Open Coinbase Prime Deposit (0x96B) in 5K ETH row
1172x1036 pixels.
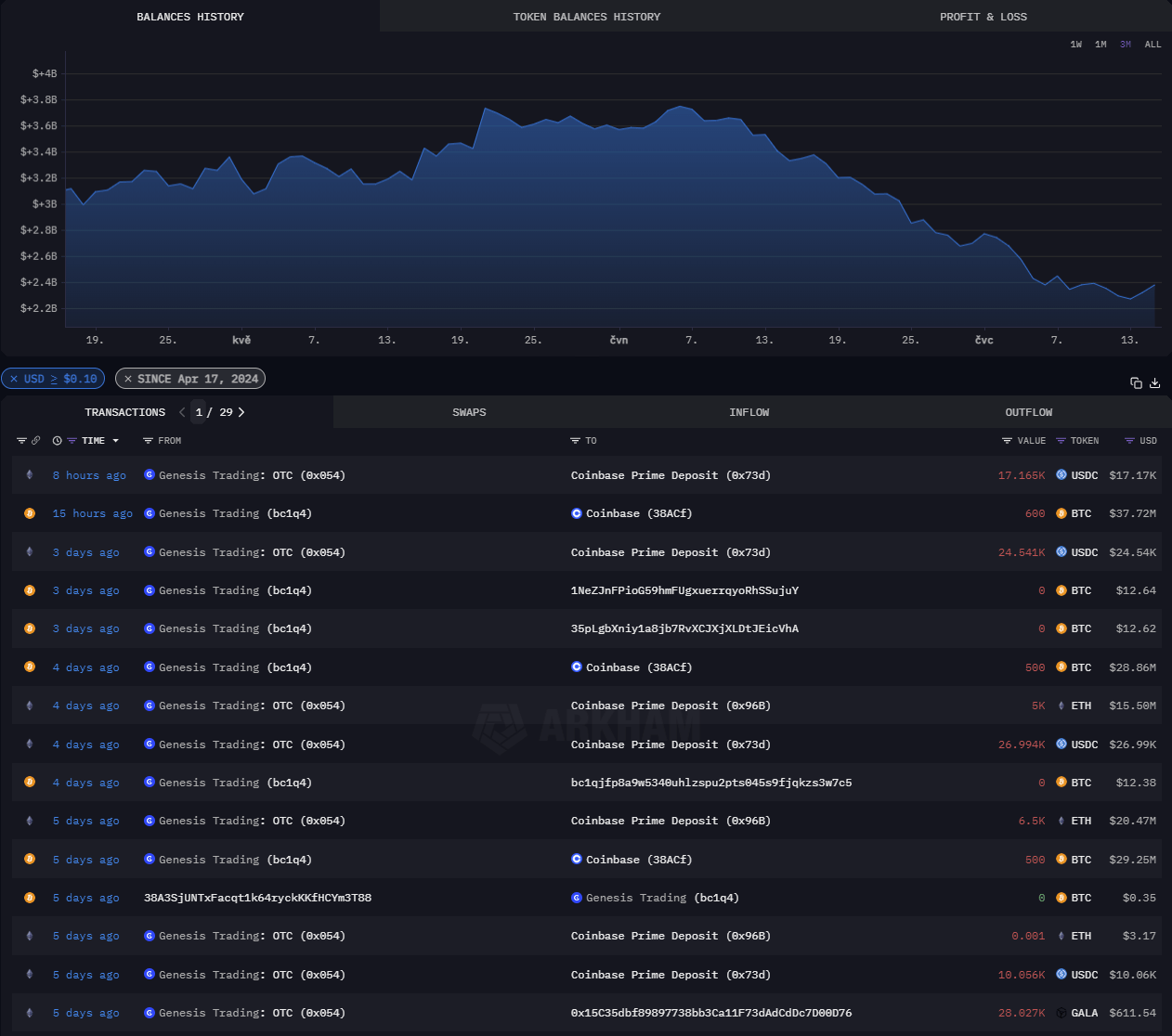pos(671,706)
